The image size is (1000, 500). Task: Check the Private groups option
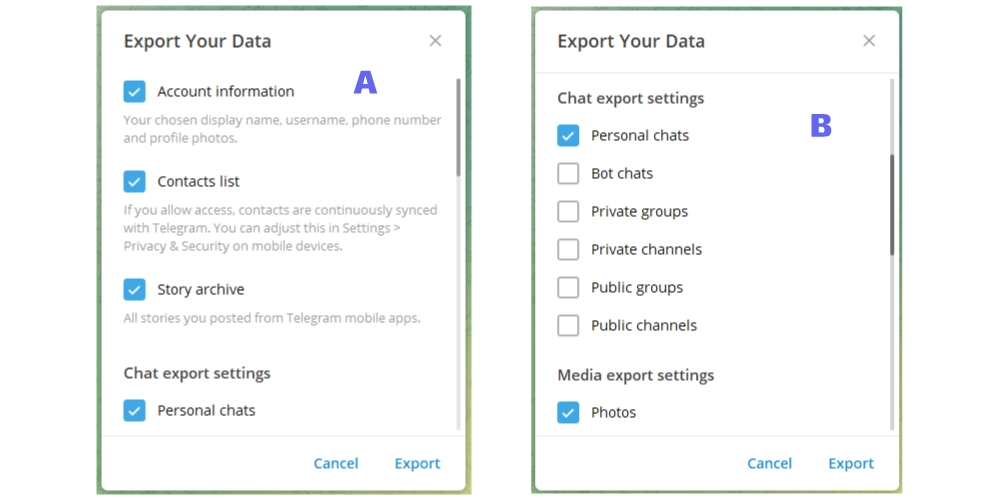[x=568, y=212]
